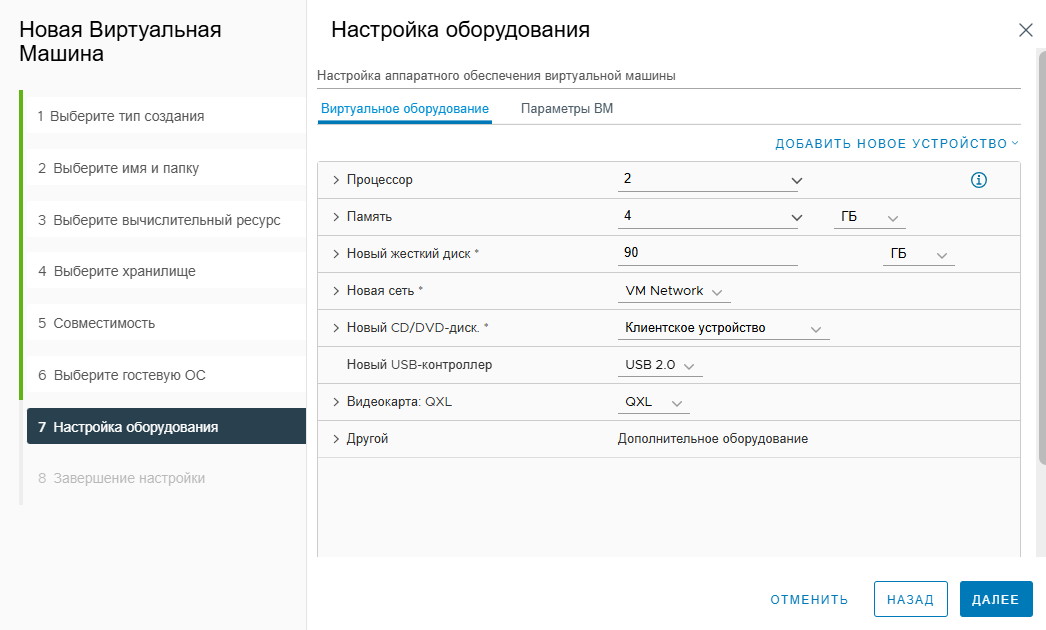Expand the Процессор row

pos(336,180)
